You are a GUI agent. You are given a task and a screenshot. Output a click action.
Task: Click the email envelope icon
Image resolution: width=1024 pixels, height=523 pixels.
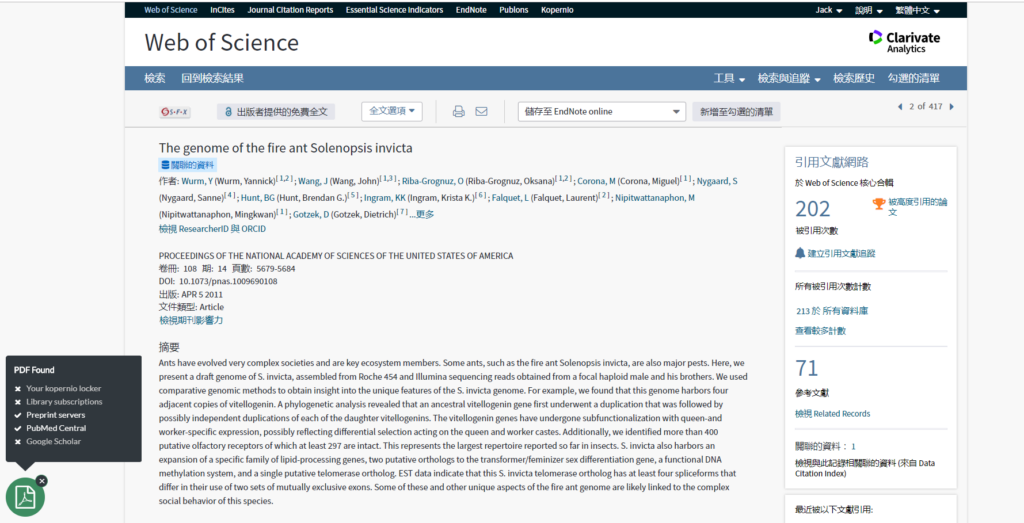tap(481, 112)
